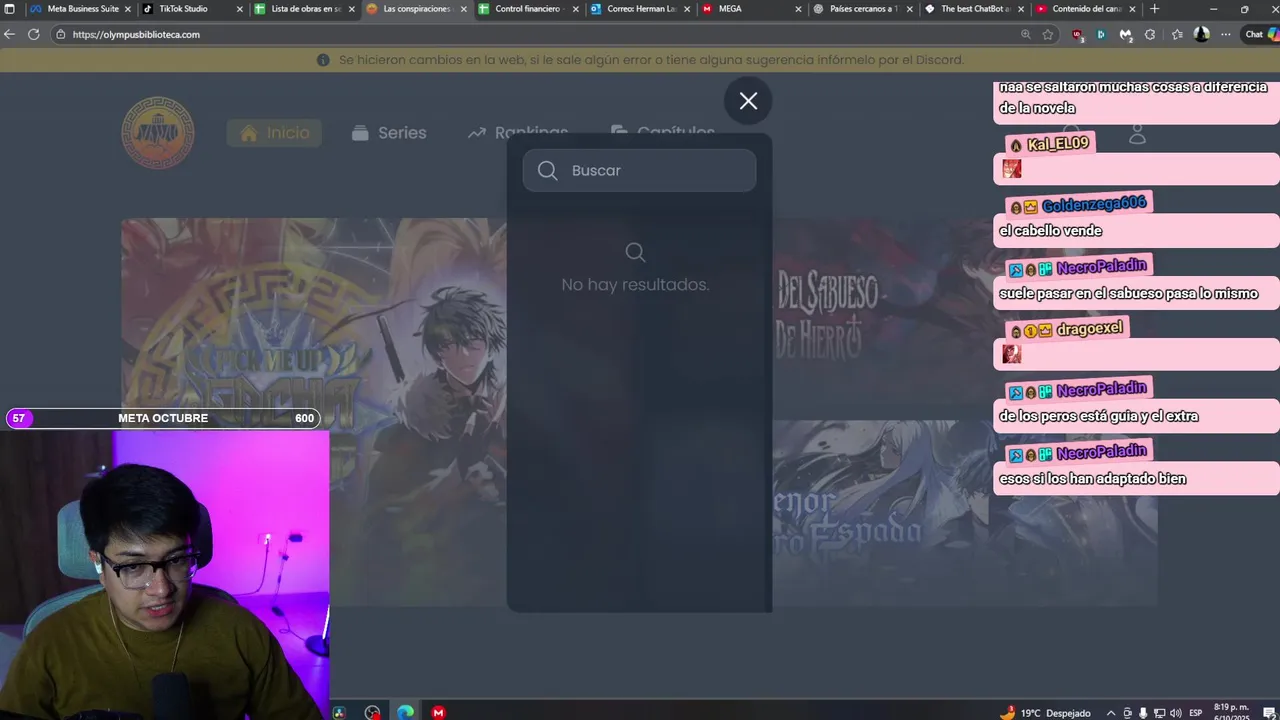Screen dimensions: 1280x720
Task: Click the 'de los peros está guia y el extra' message
Action: pos(1098,416)
